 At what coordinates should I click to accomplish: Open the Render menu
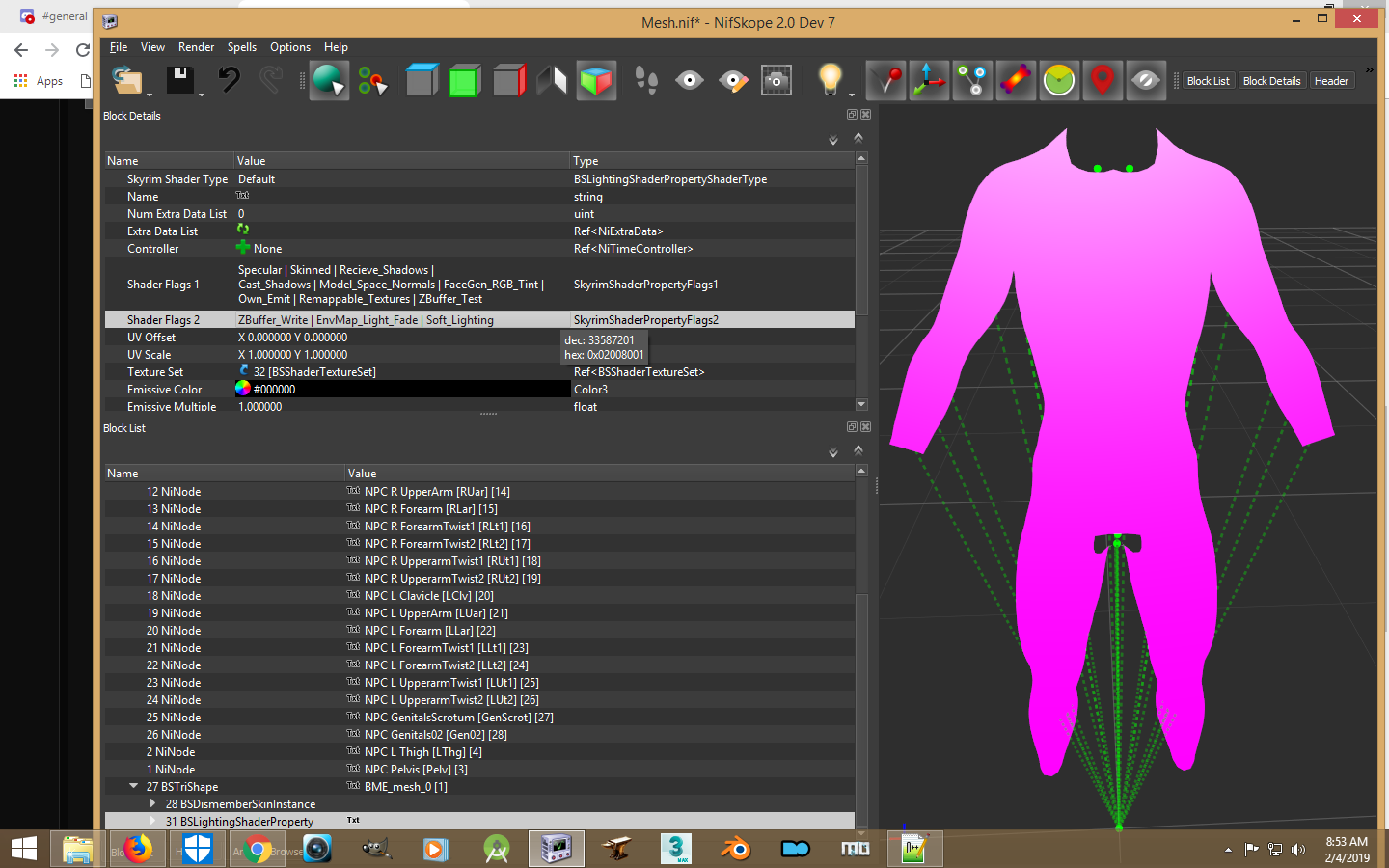coord(197,47)
